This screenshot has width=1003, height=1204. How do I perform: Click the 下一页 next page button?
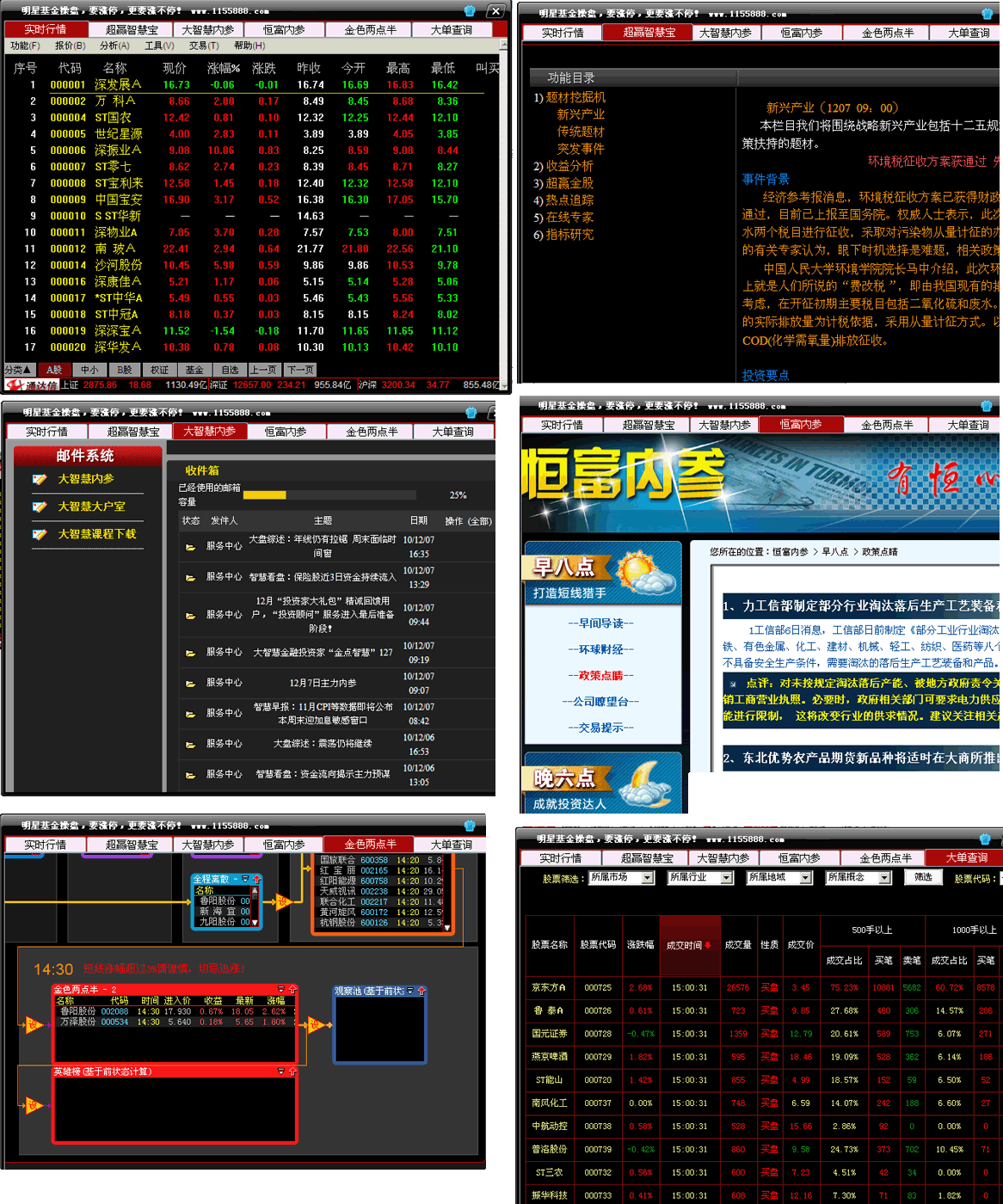tap(300, 370)
